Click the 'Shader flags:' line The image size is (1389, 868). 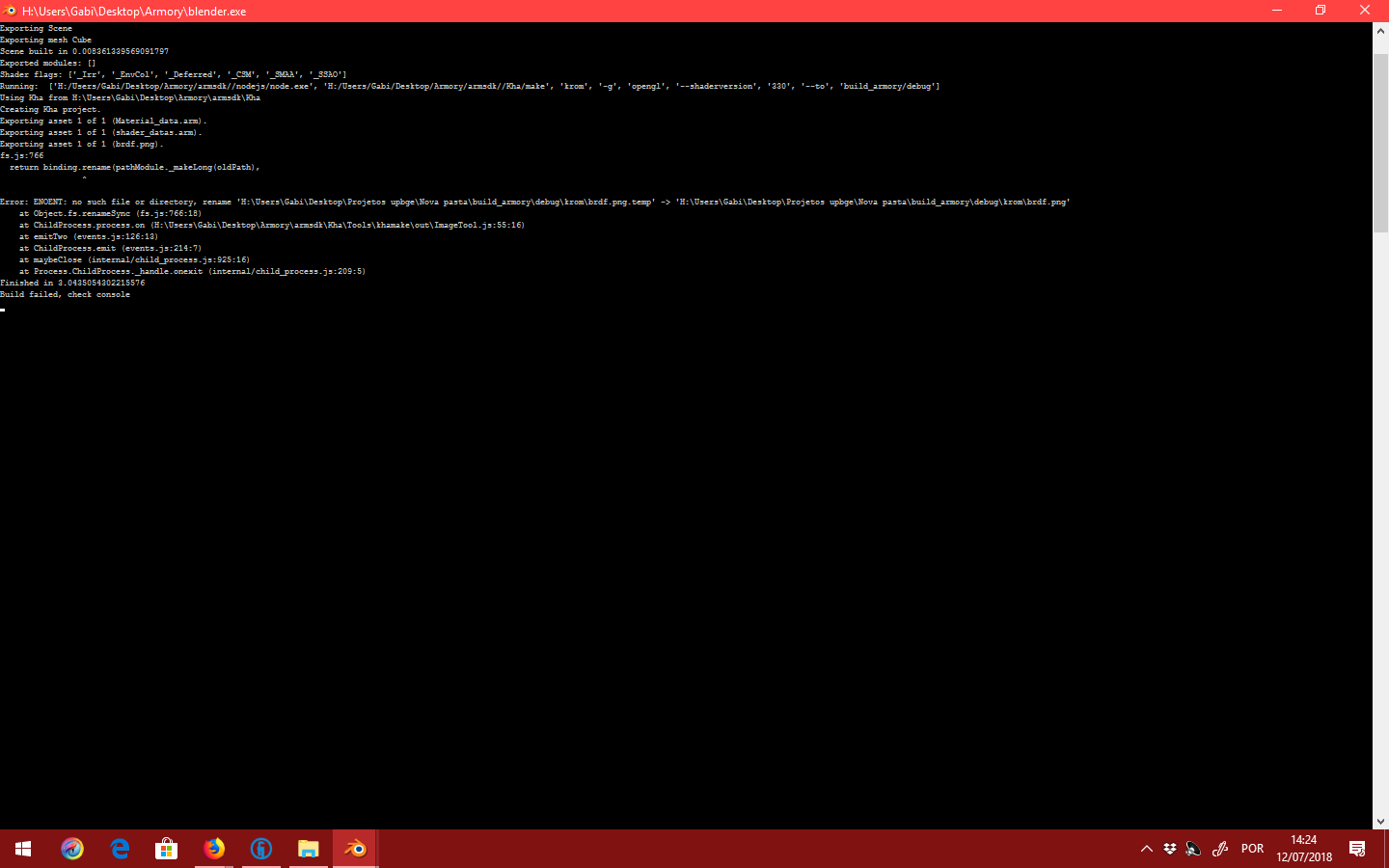173,74
